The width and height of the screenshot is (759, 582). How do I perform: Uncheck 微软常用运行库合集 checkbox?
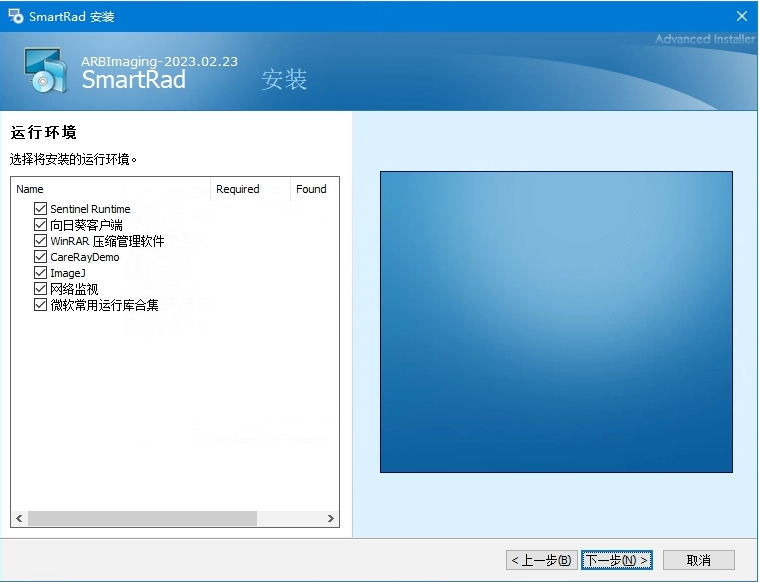click(41, 305)
